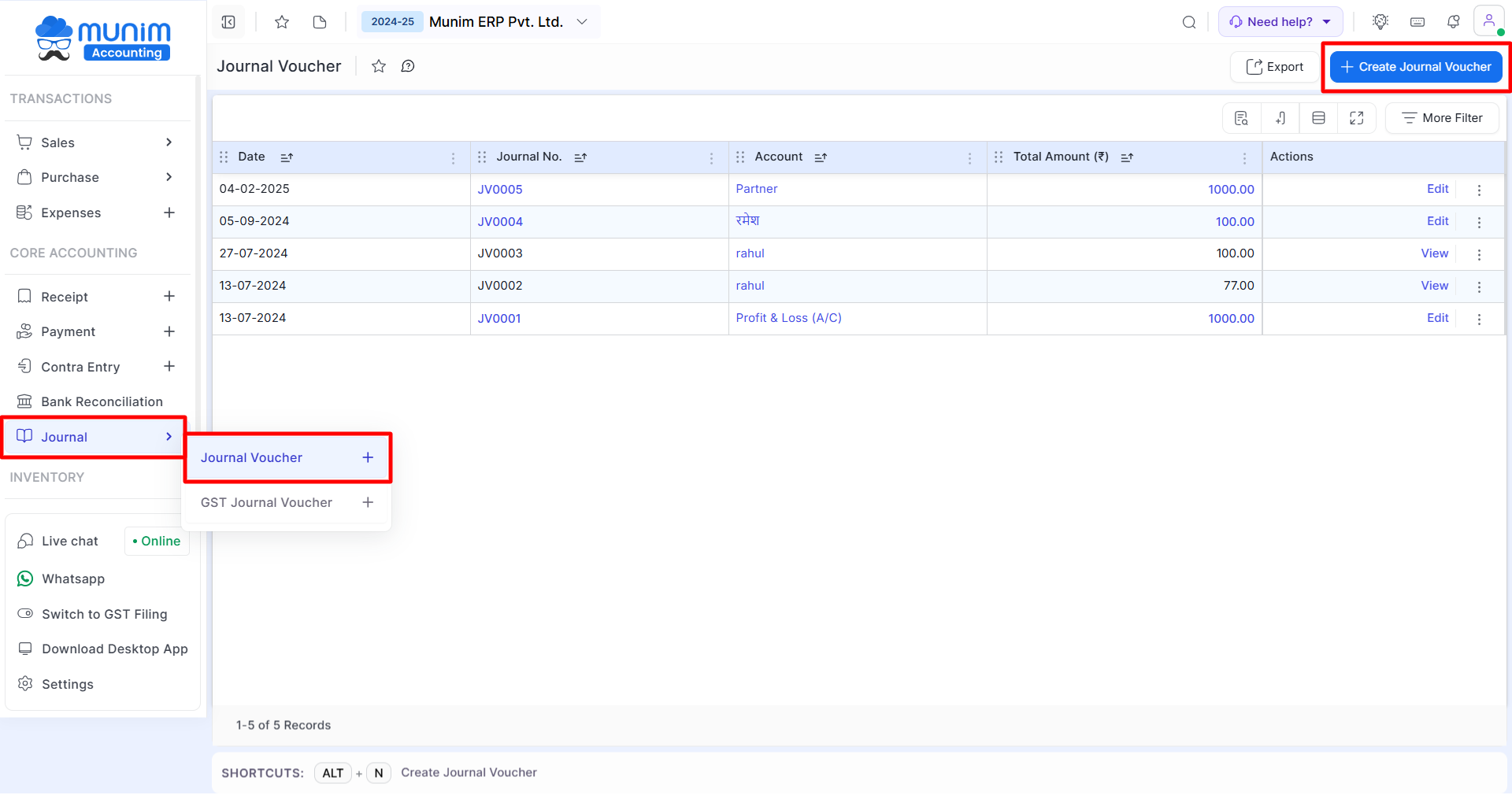Screen dimensions: 1512x795
Task: Sort by Date column icon
Action: tap(287, 157)
